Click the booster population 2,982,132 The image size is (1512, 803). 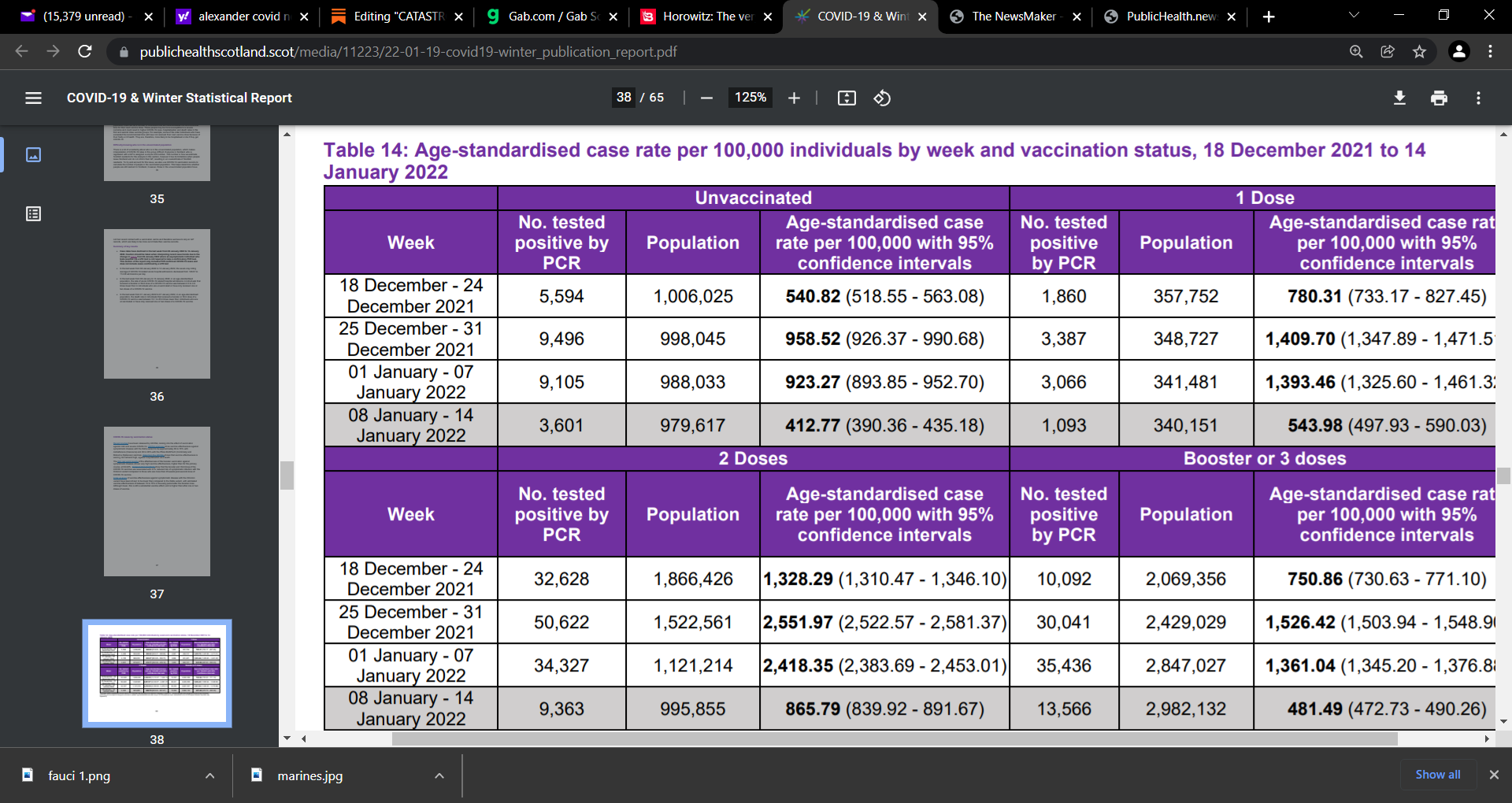tap(1186, 709)
